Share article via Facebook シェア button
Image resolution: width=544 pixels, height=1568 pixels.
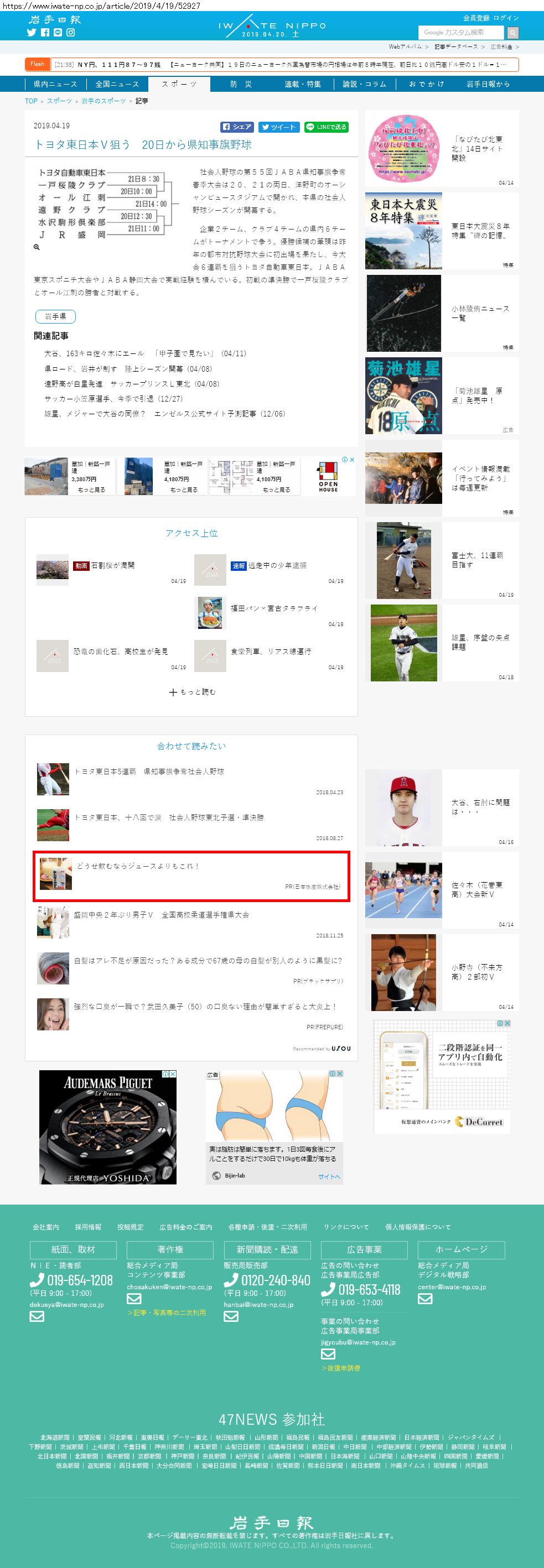(x=237, y=127)
